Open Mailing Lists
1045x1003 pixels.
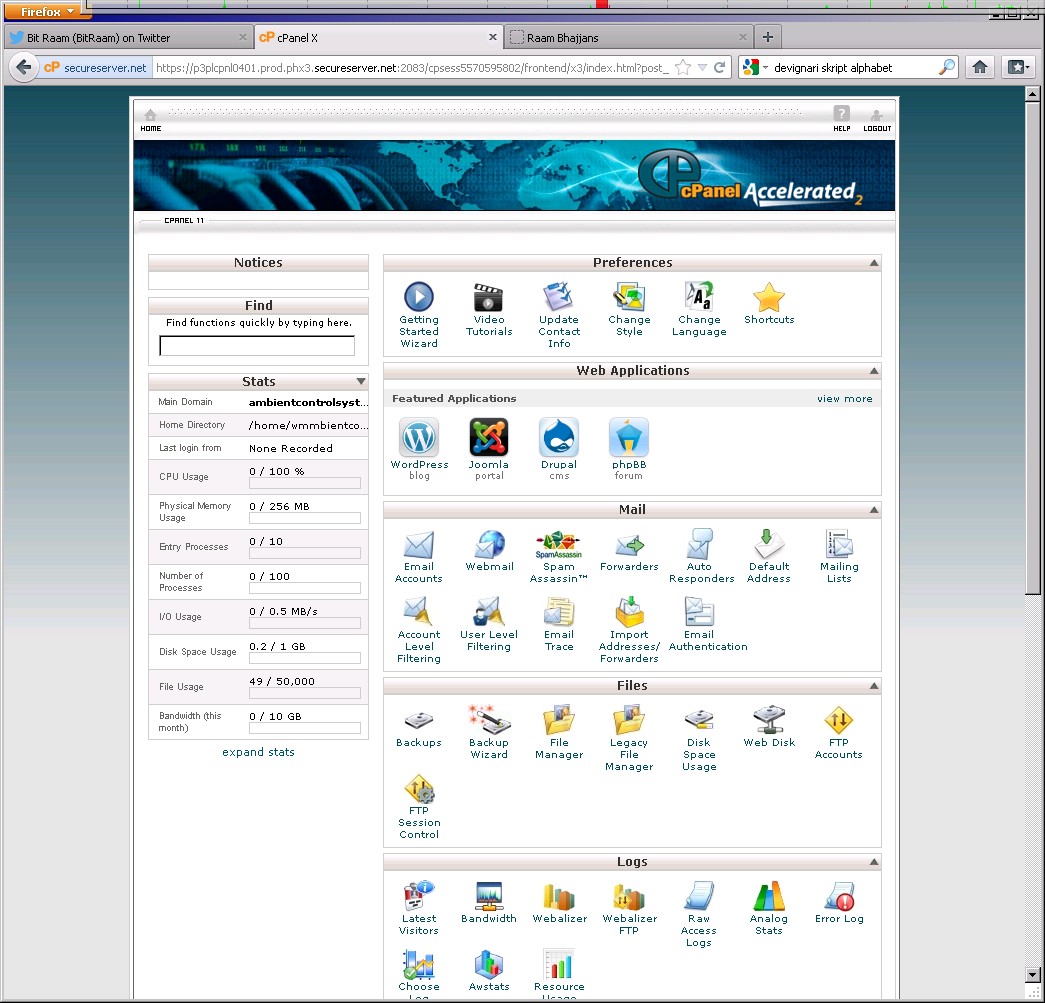click(x=839, y=556)
